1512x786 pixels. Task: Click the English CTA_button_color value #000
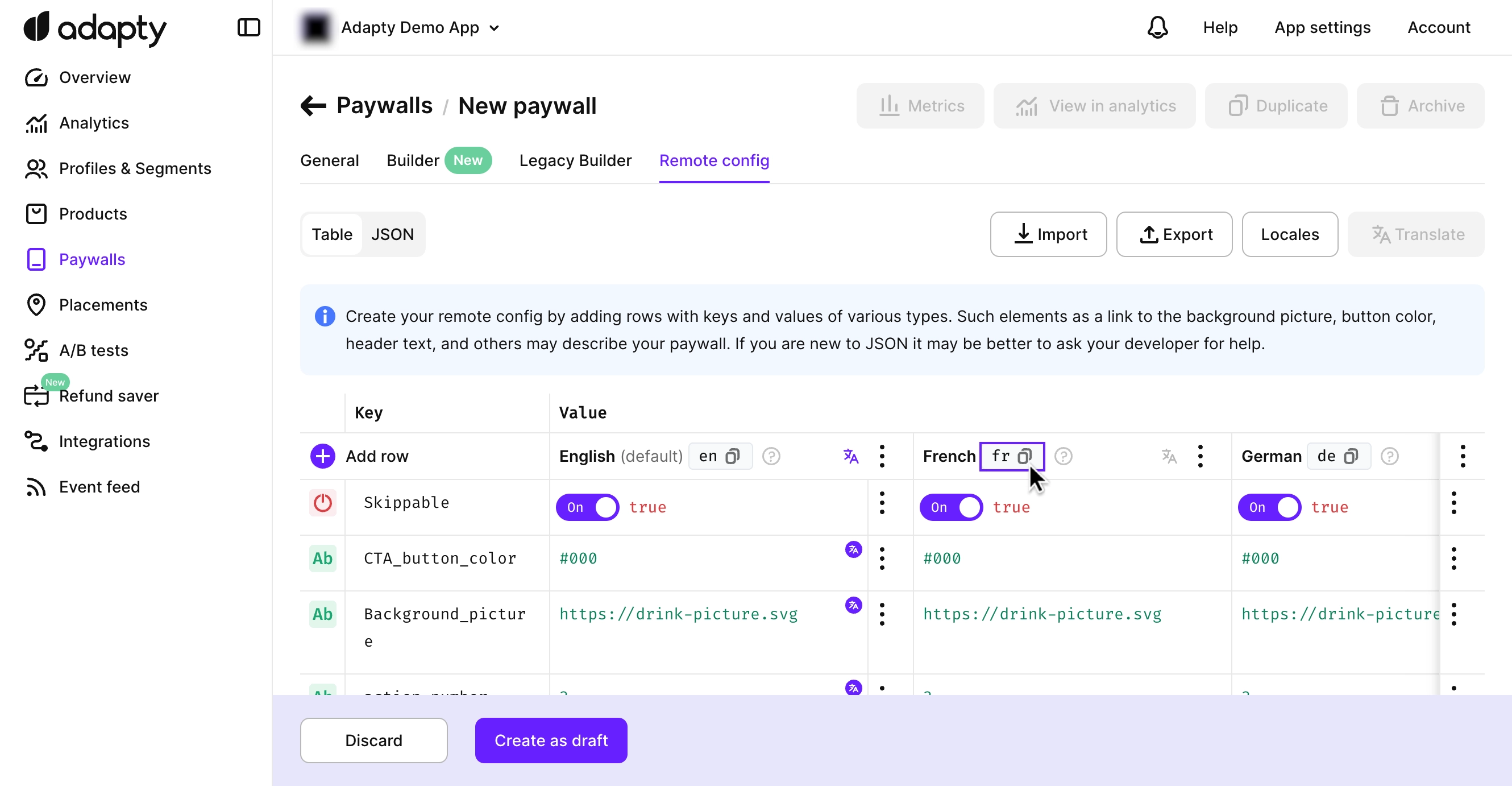(x=578, y=559)
